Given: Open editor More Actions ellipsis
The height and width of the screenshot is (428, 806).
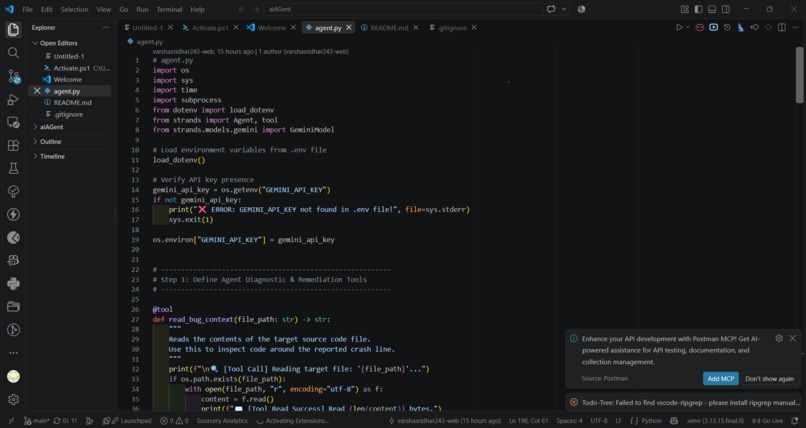Looking at the screenshot, I should click(795, 27).
